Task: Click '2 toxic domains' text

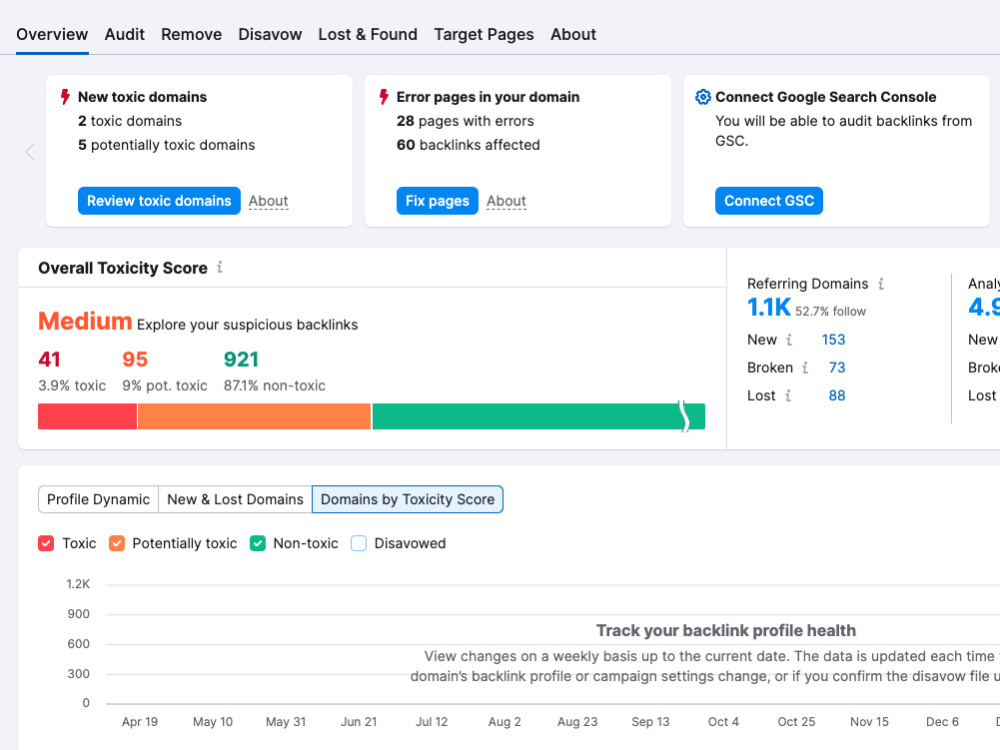Action: tap(130, 121)
